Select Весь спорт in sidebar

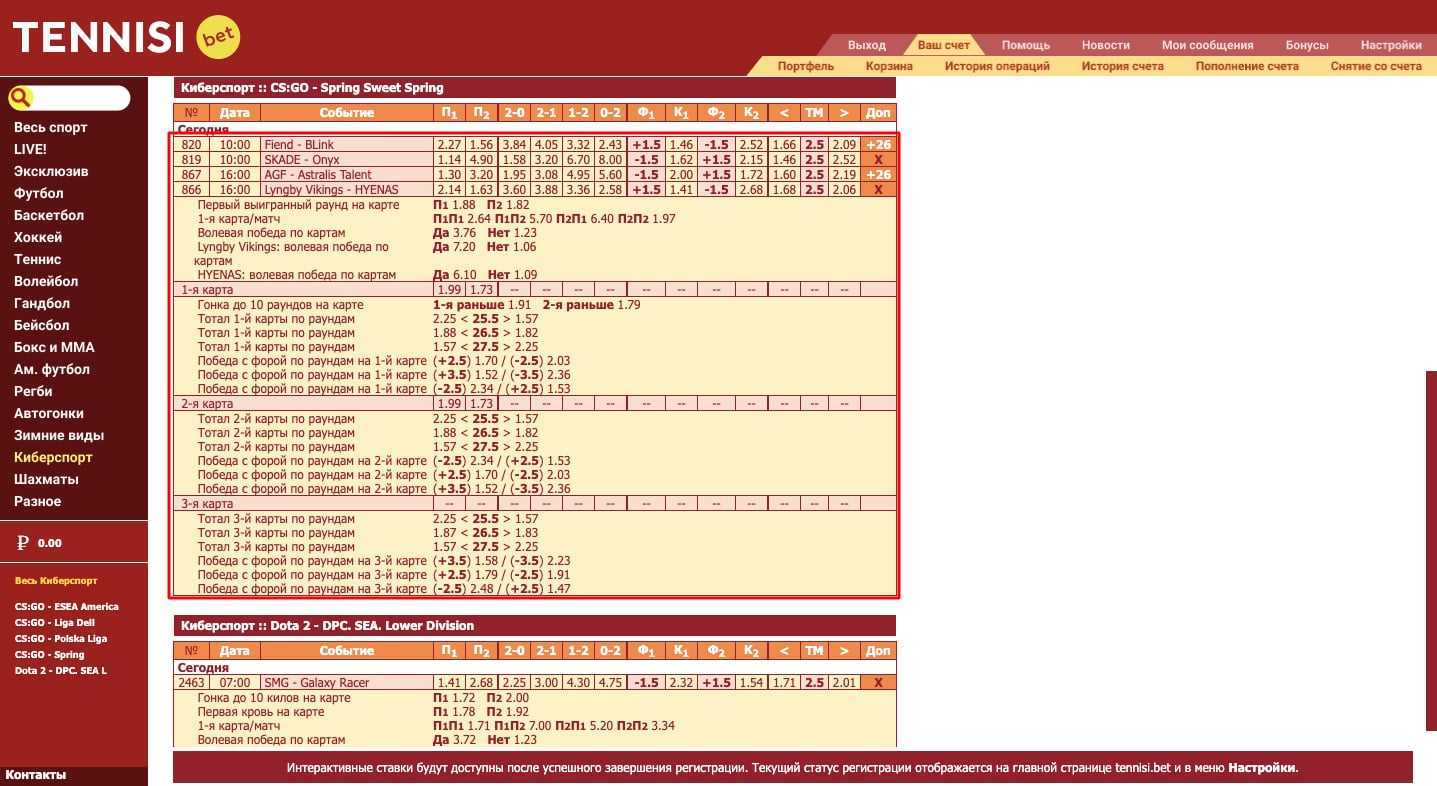pyautogui.click(x=51, y=127)
